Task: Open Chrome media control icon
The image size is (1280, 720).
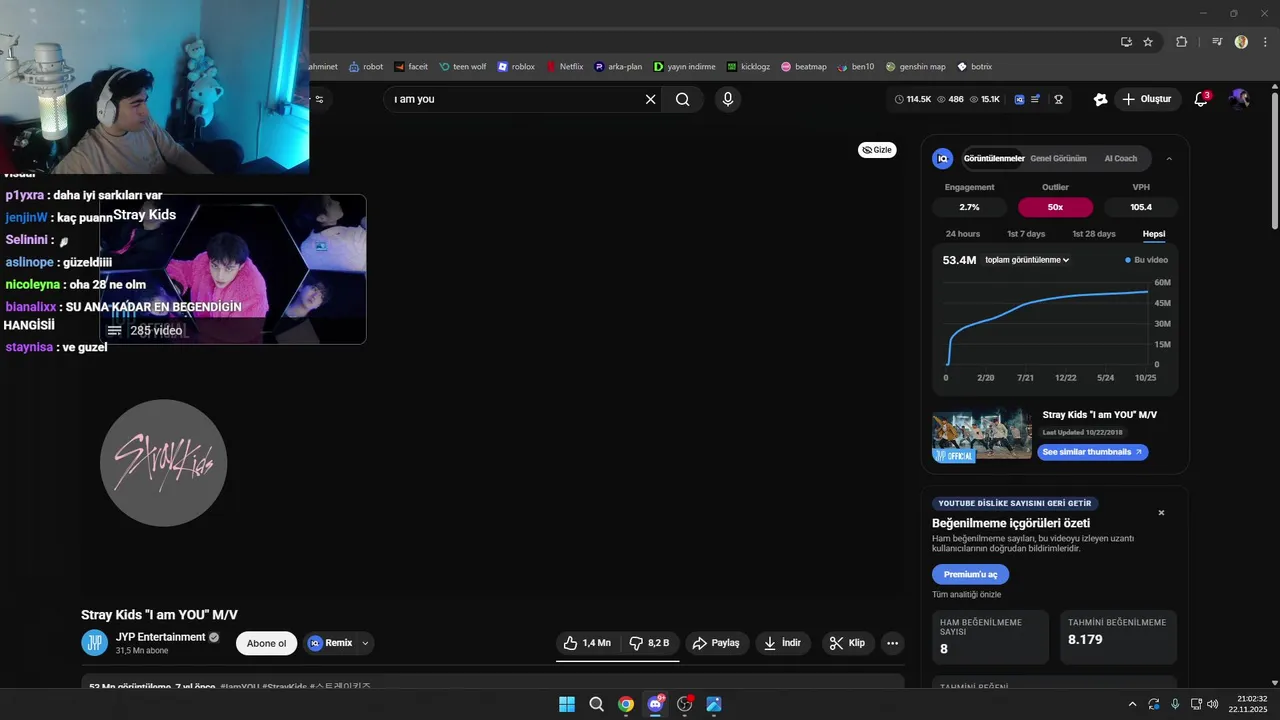Action: 1217,42
